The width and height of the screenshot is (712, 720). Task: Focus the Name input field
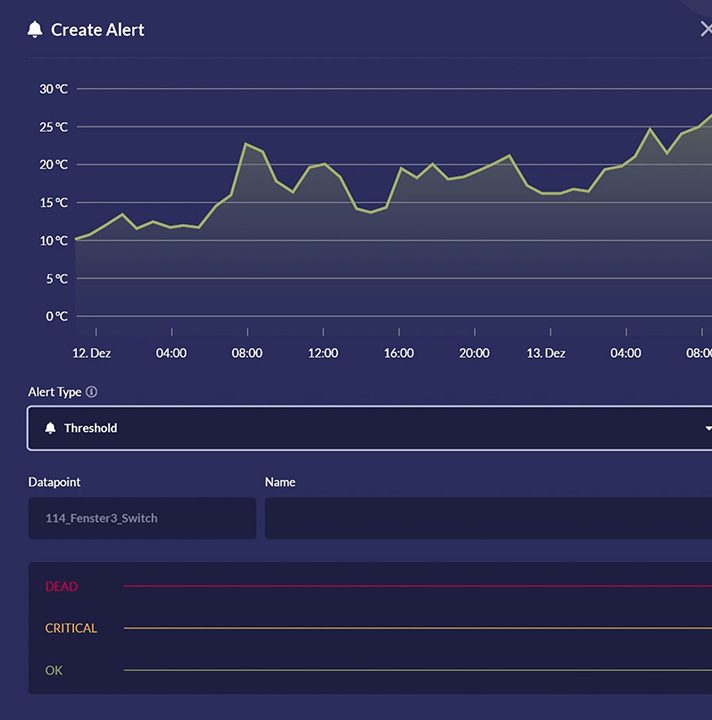pos(488,518)
